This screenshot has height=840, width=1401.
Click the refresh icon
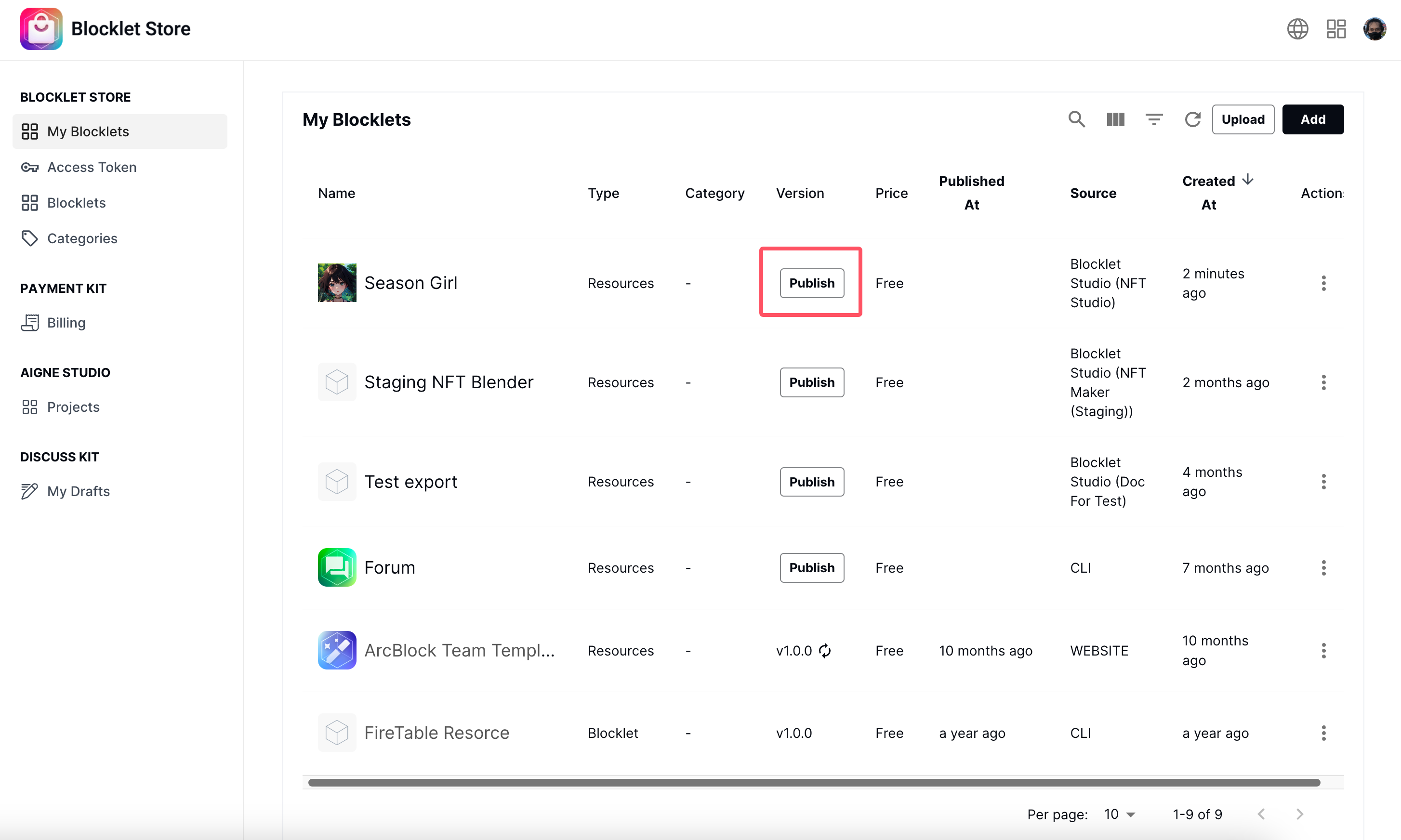pos(1192,119)
